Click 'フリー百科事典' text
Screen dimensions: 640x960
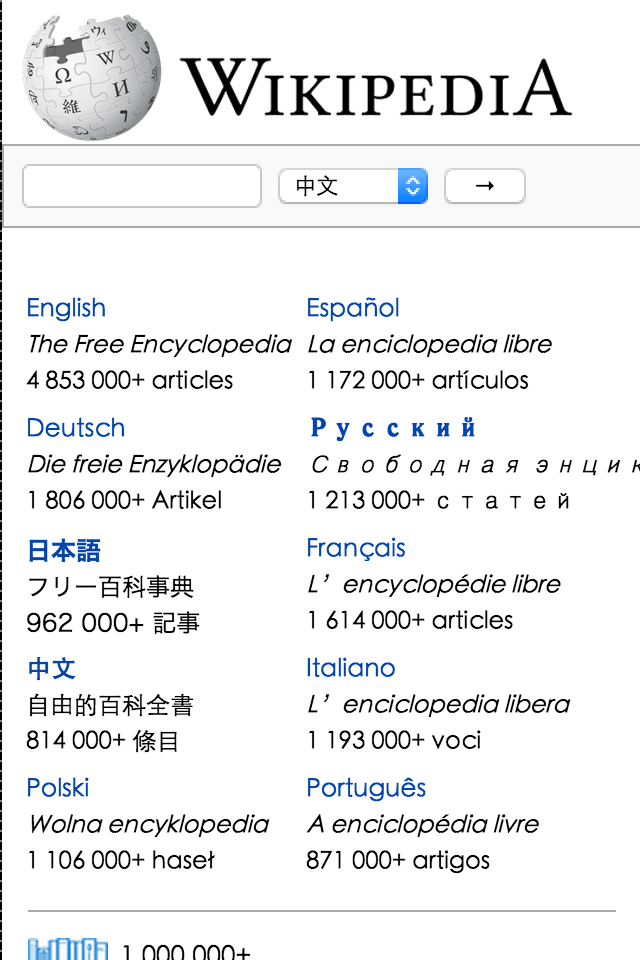coord(110,587)
